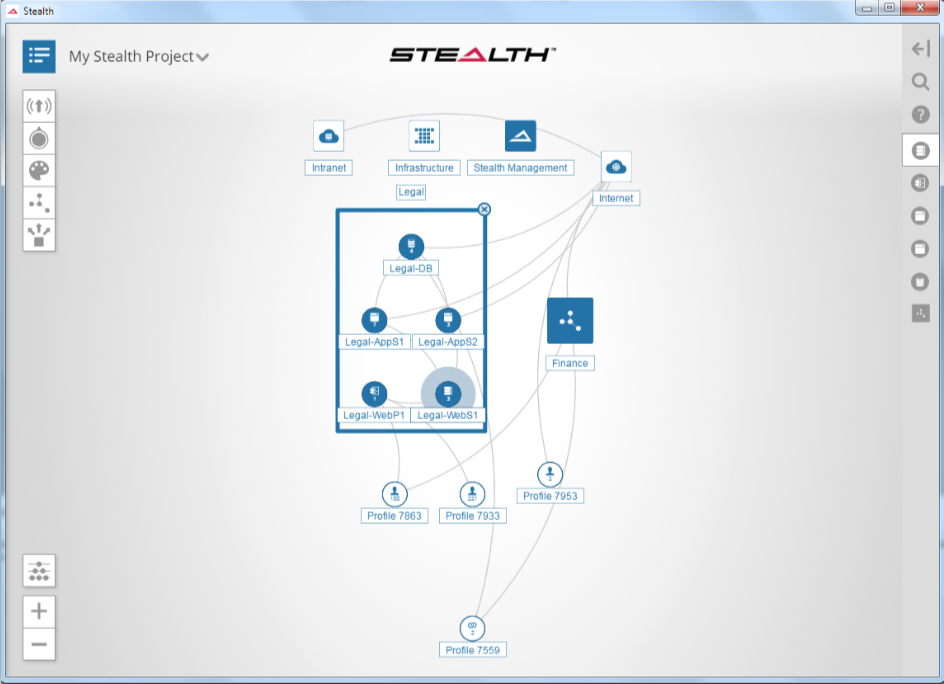
Task: Select the Legal-DB node
Action: (x=411, y=246)
